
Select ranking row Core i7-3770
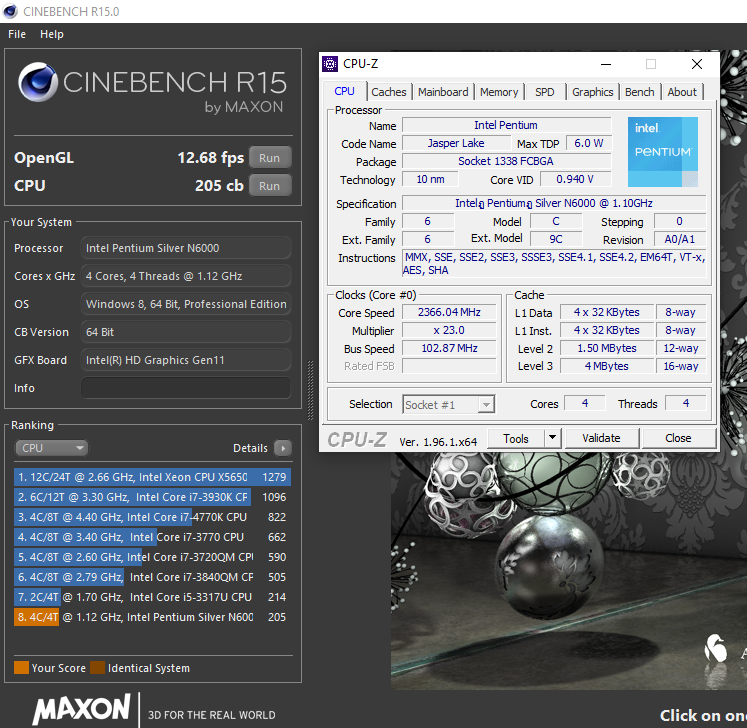(x=152, y=537)
